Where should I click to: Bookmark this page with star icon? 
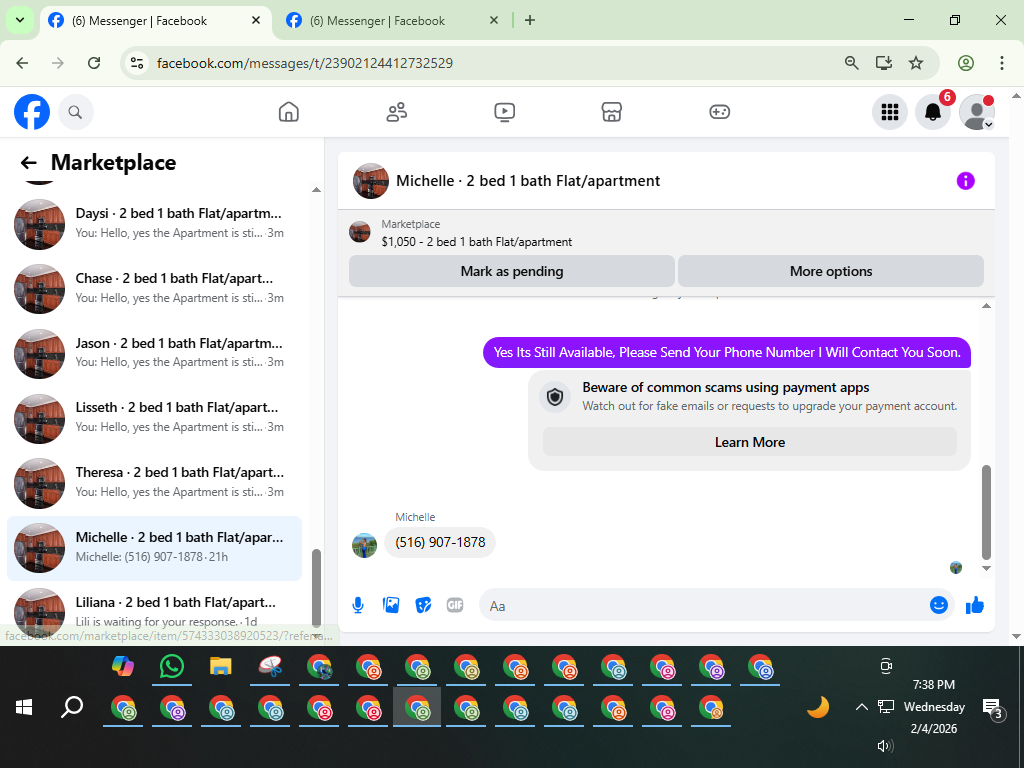click(916, 63)
